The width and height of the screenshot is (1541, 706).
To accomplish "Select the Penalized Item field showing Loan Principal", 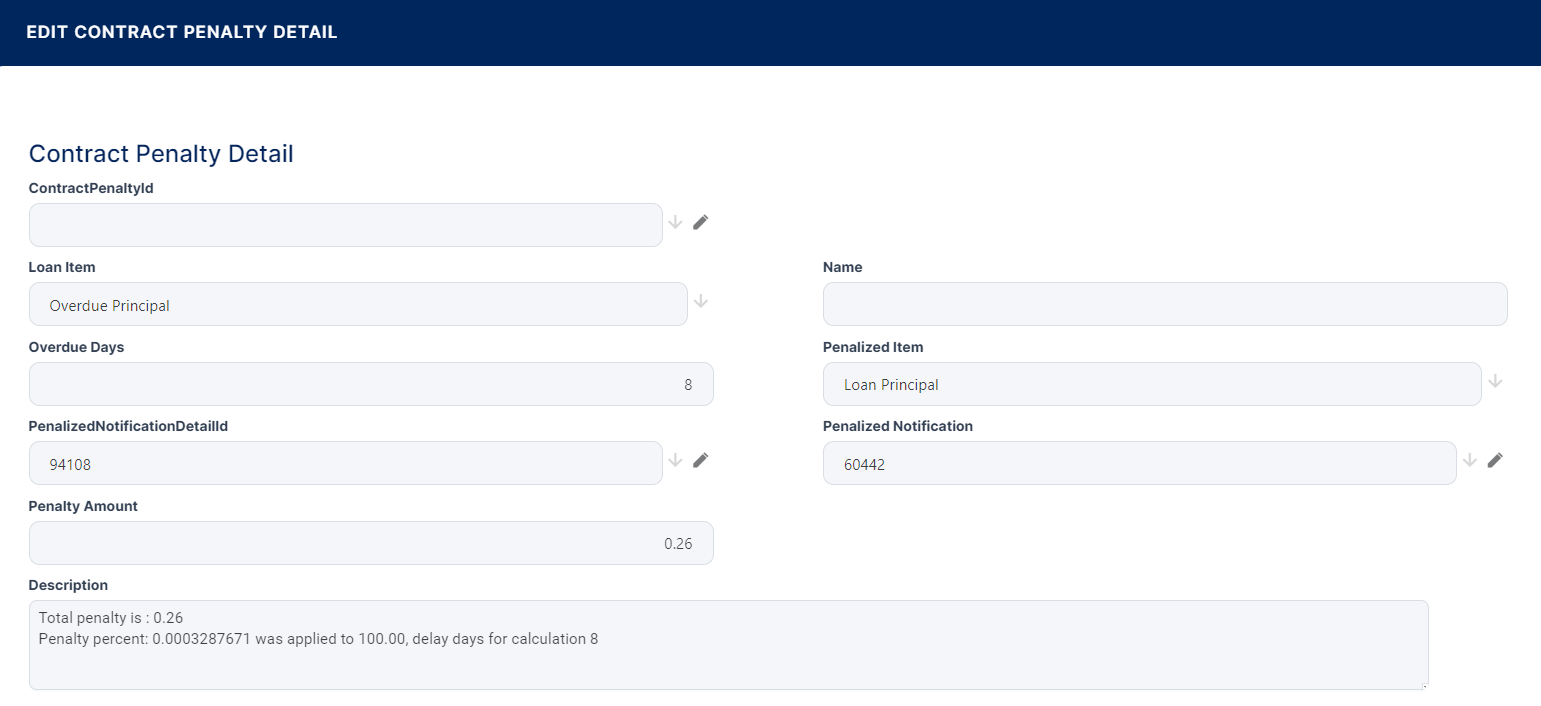I will tap(1151, 384).
